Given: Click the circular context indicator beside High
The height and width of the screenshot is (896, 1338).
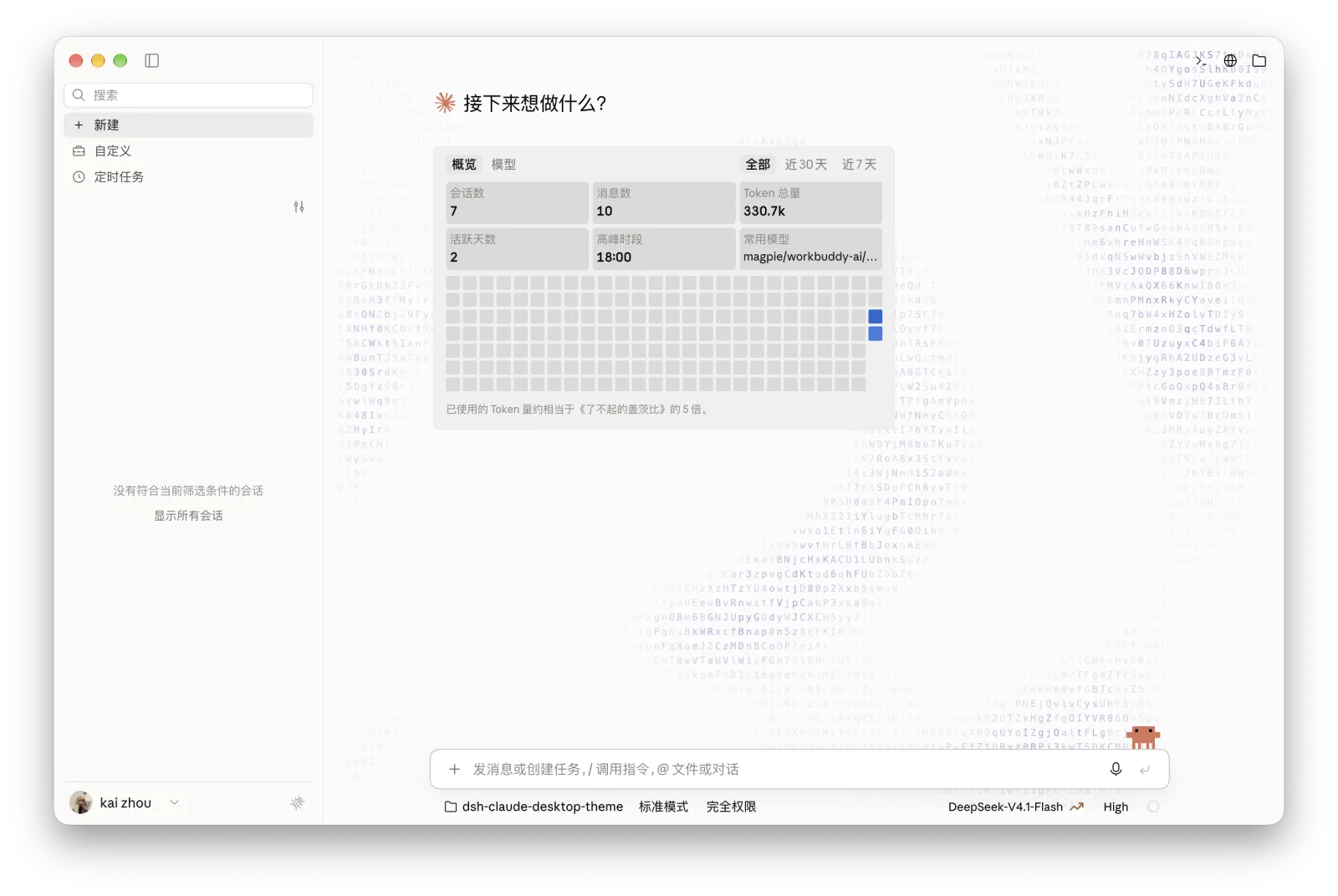Looking at the screenshot, I should pyautogui.click(x=1153, y=807).
